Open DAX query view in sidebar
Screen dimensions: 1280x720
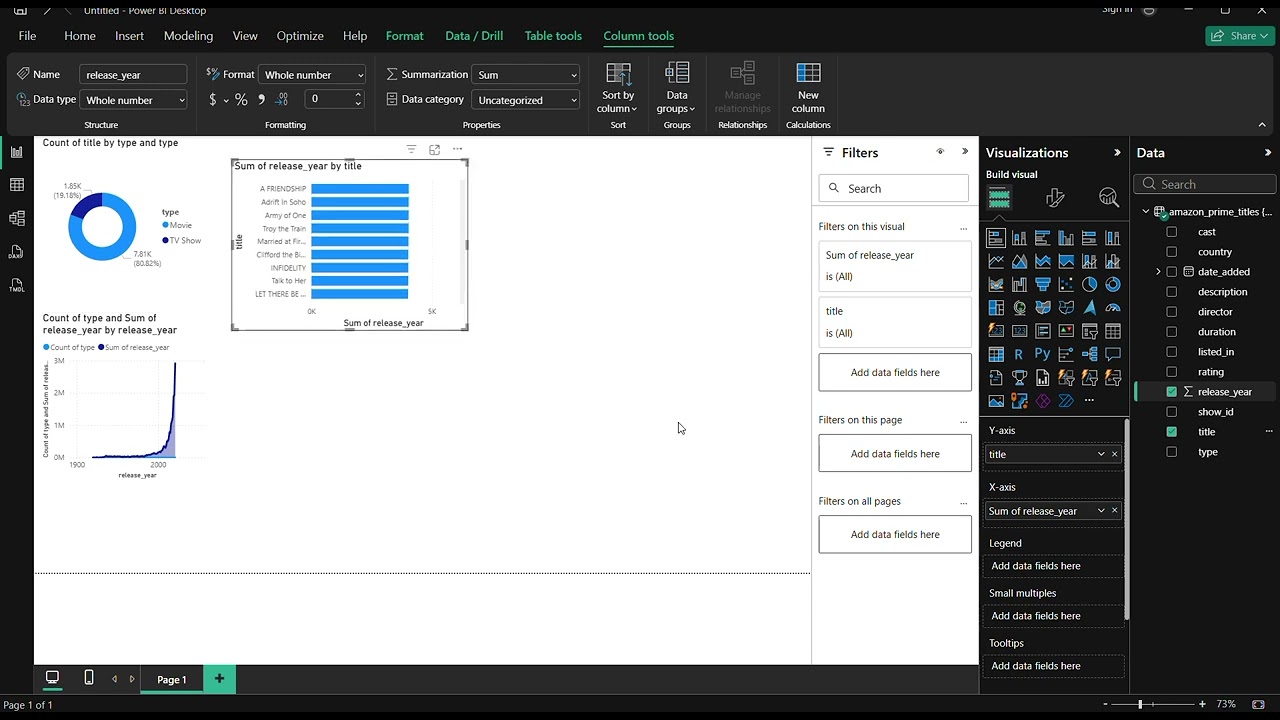[16, 252]
